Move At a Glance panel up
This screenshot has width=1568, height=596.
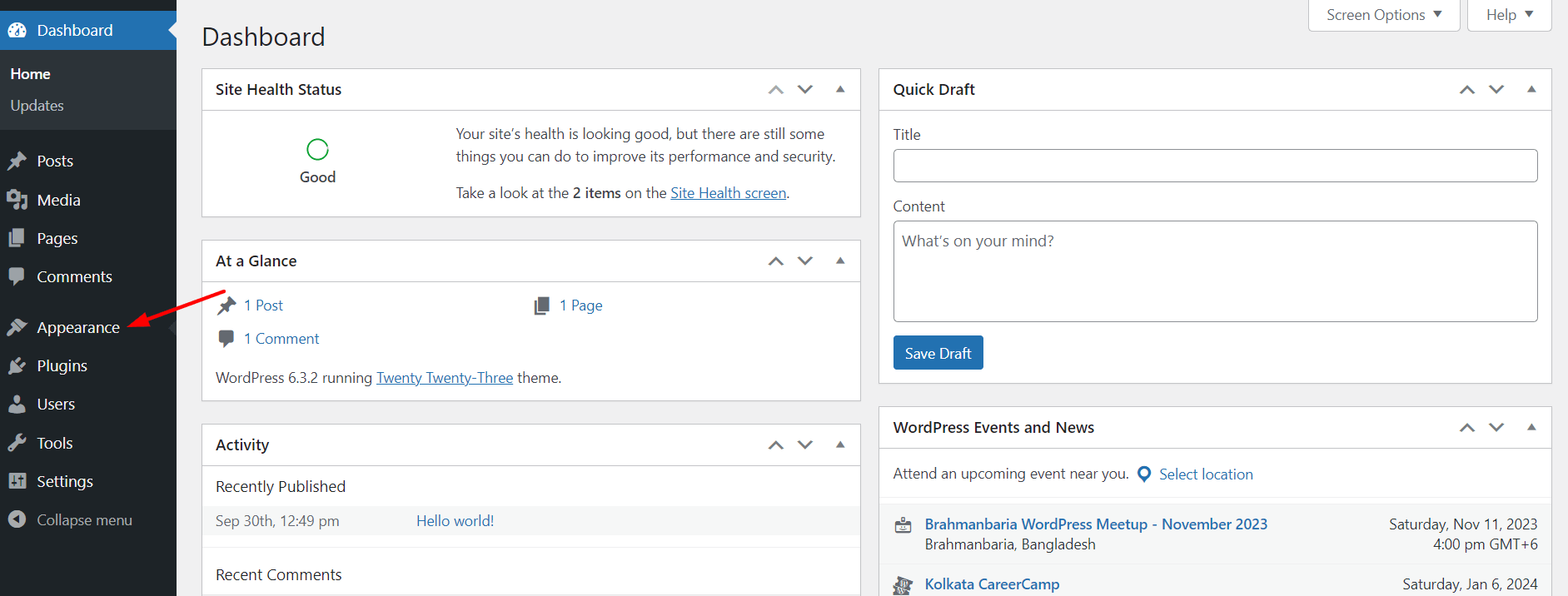[776, 261]
